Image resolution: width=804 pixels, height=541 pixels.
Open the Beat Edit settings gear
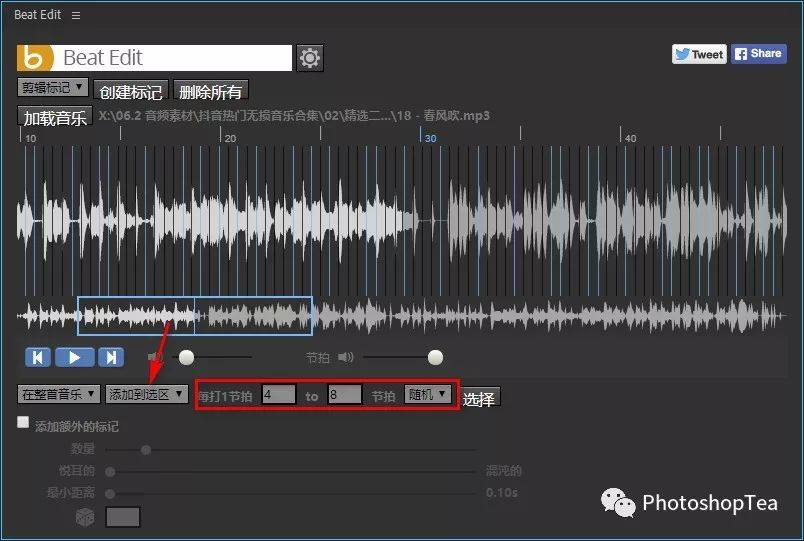click(x=310, y=57)
